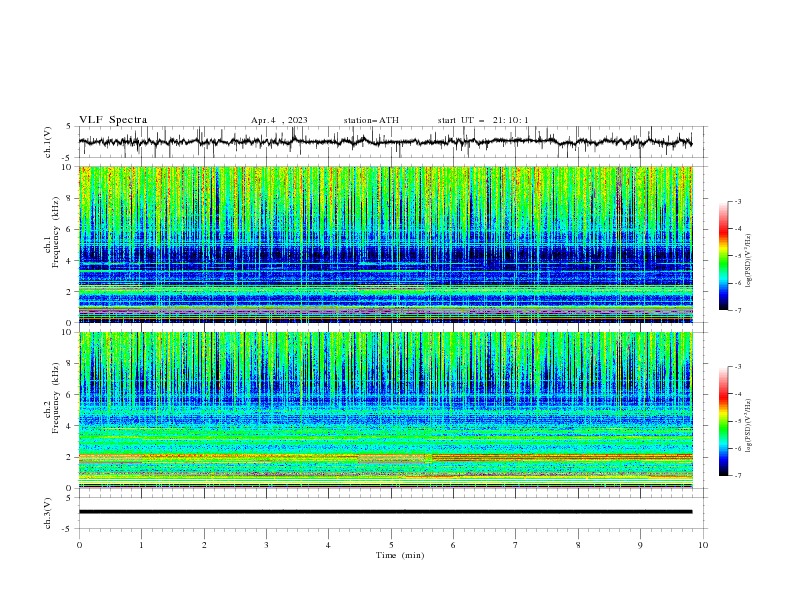The width and height of the screenshot is (792, 612).
Task: Click the "ch.1(V)" axis label
Action: pyautogui.click(x=48, y=142)
